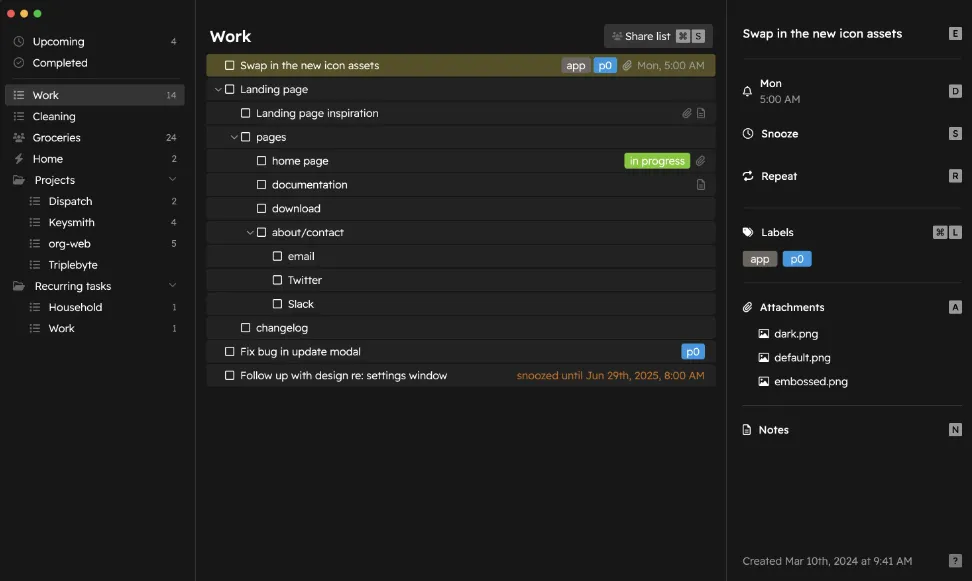Check off the Fix bug in update modal task
Viewport: 972px width, 581px height.
(230, 352)
